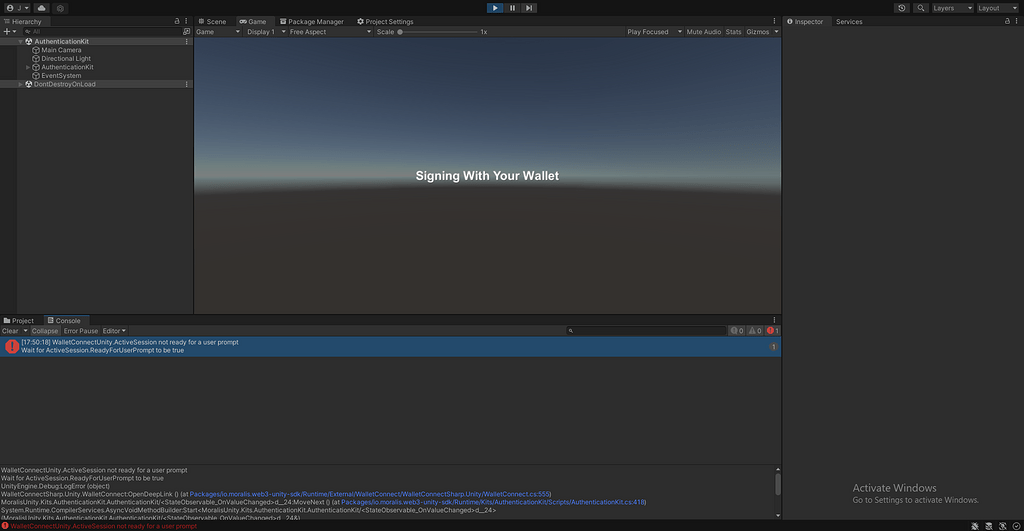This screenshot has height=531, width=1024.
Task: Open the Unity account dropdown
Action: click(x=18, y=8)
